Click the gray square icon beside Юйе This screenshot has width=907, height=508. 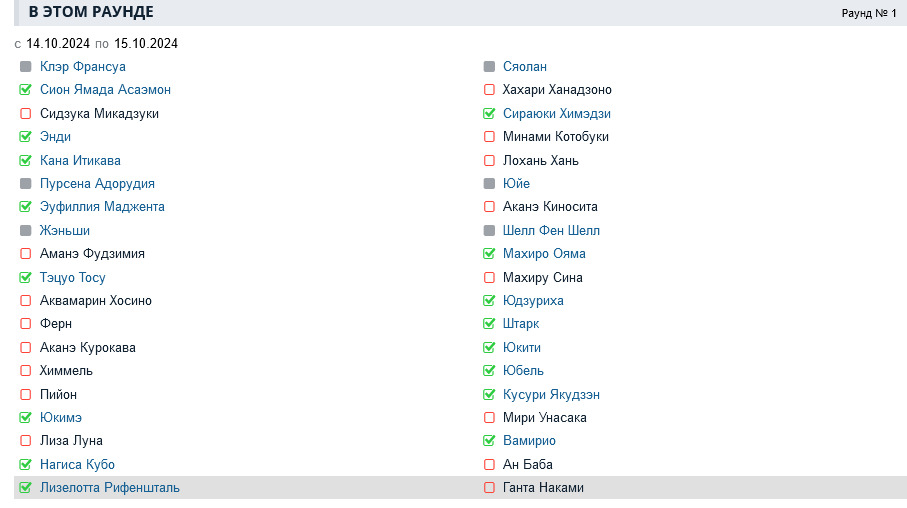pyautogui.click(x=489, y=184)
